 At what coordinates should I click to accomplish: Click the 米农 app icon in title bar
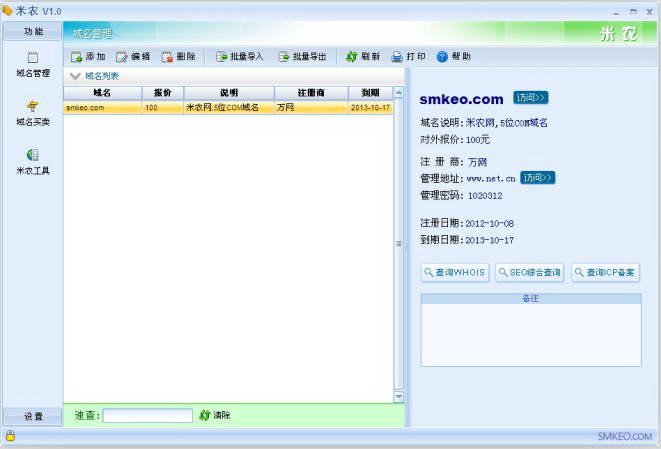[8, 10]
